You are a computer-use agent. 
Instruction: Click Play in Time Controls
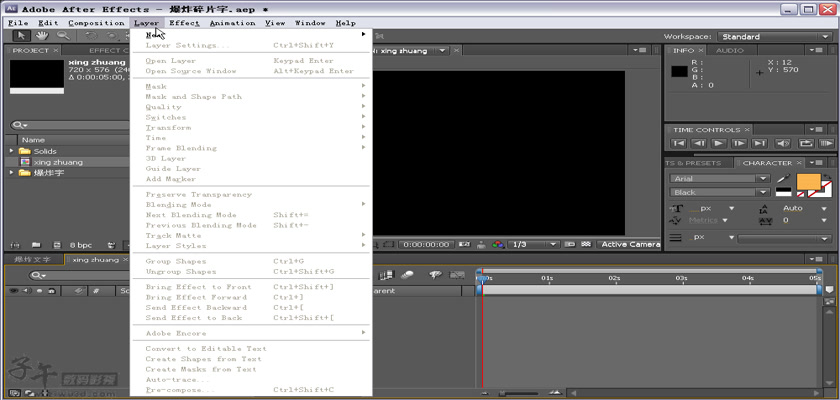click(719, 143)
